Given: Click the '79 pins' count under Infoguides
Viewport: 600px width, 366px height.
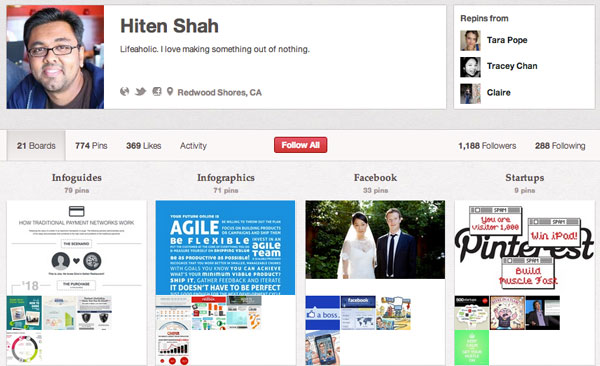Looking at the screenshot, I should [77, 190].
